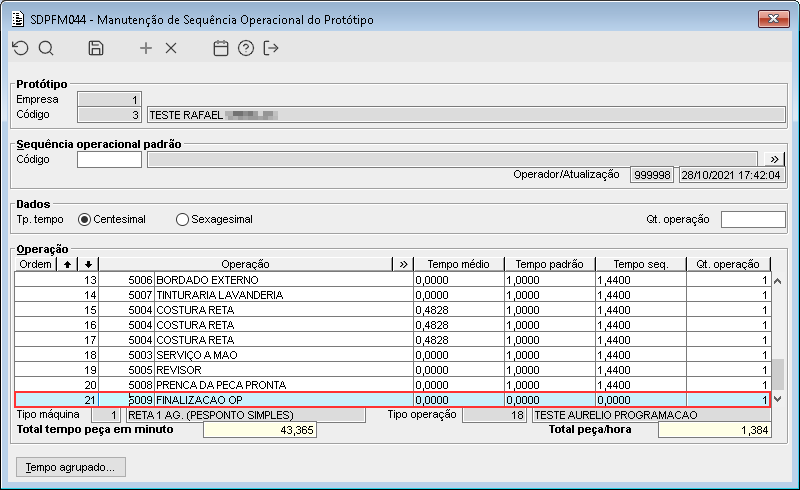Select the Centesimal time type
The width and height of the screenshot is (800, 490).
point(112,219)
